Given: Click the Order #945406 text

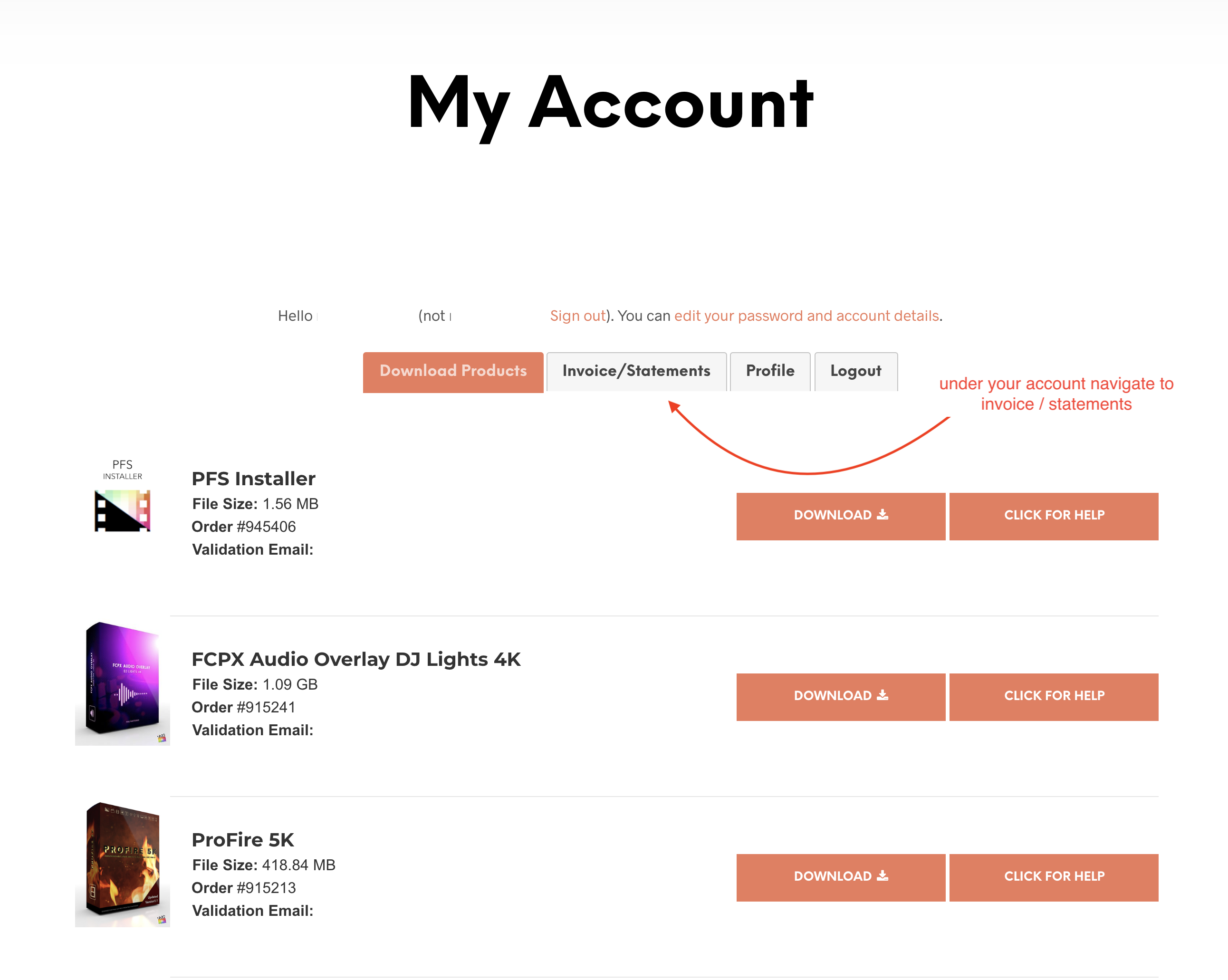Looking at the screenshot, I should 244,527.
